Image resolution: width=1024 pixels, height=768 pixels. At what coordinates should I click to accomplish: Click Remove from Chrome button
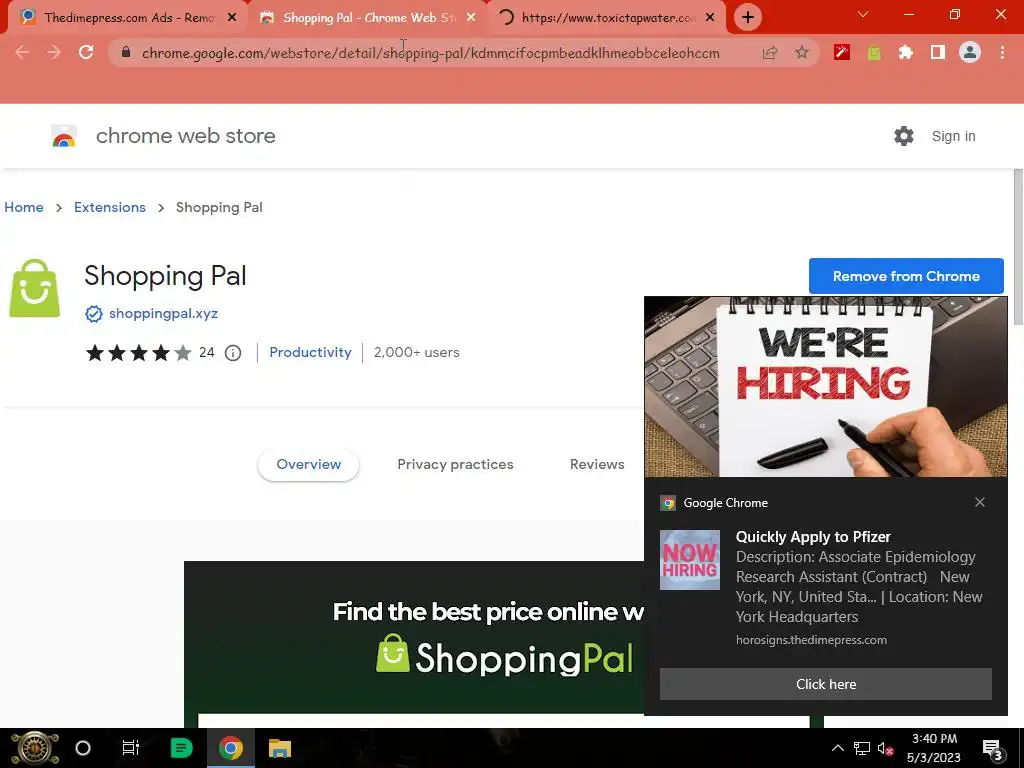(x=906, y=276)
